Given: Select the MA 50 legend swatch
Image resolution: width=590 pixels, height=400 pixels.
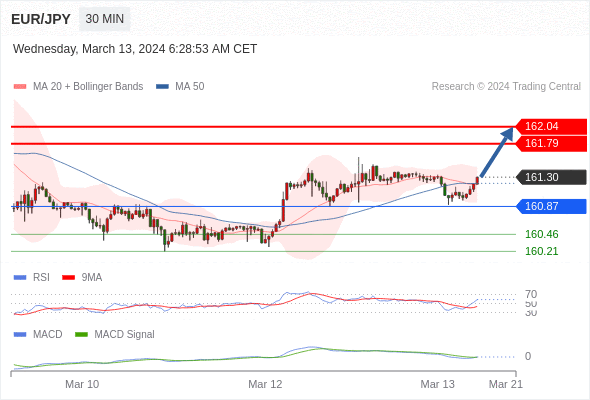Looking at the screenshot, I should [162, 87].
